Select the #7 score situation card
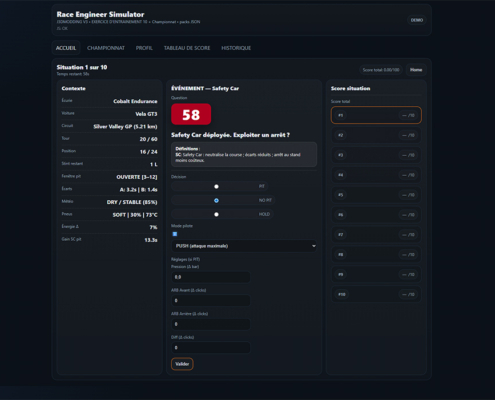 click(376, 235)
